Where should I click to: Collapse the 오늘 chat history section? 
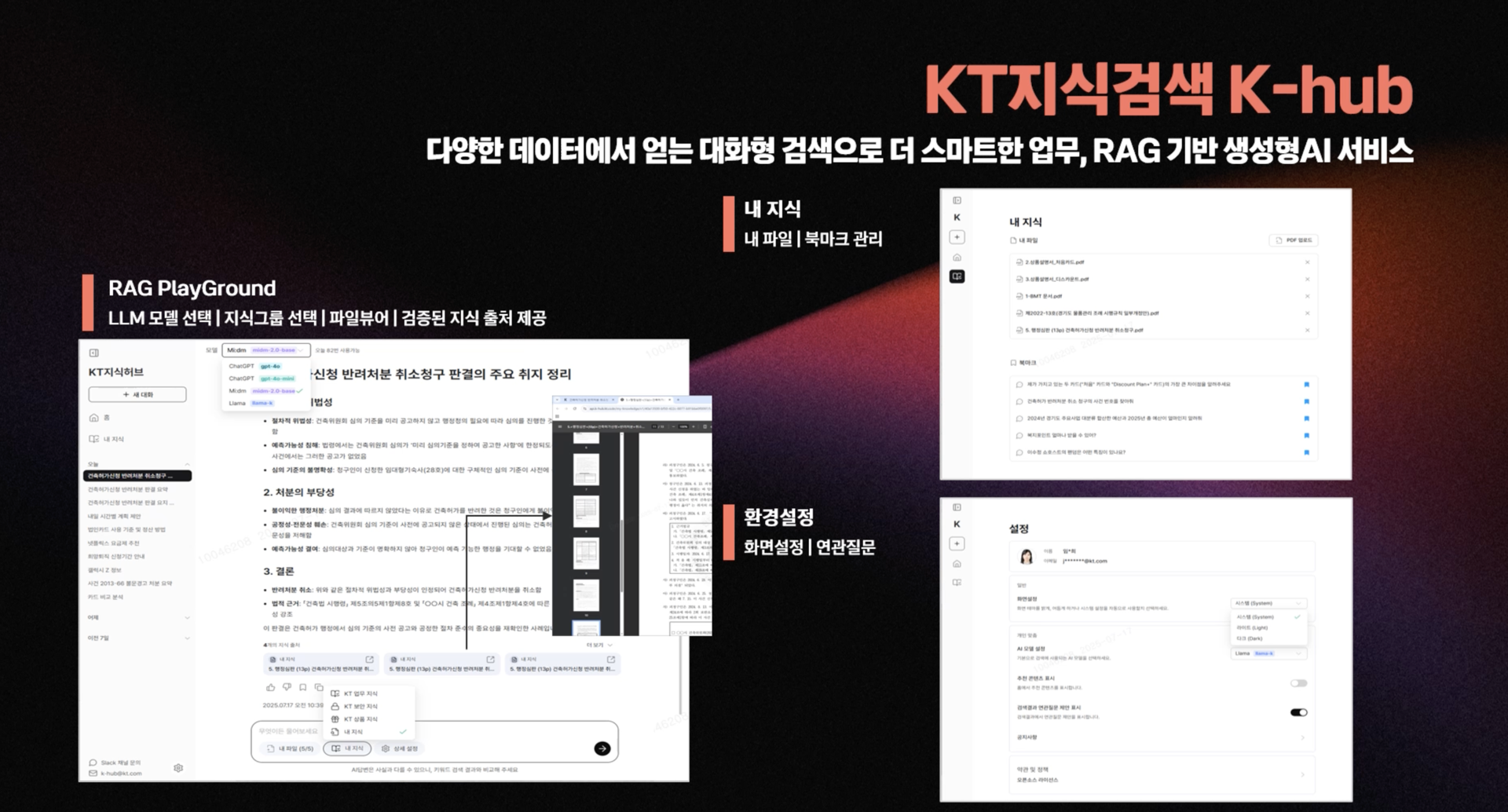(x=187, y=464)
